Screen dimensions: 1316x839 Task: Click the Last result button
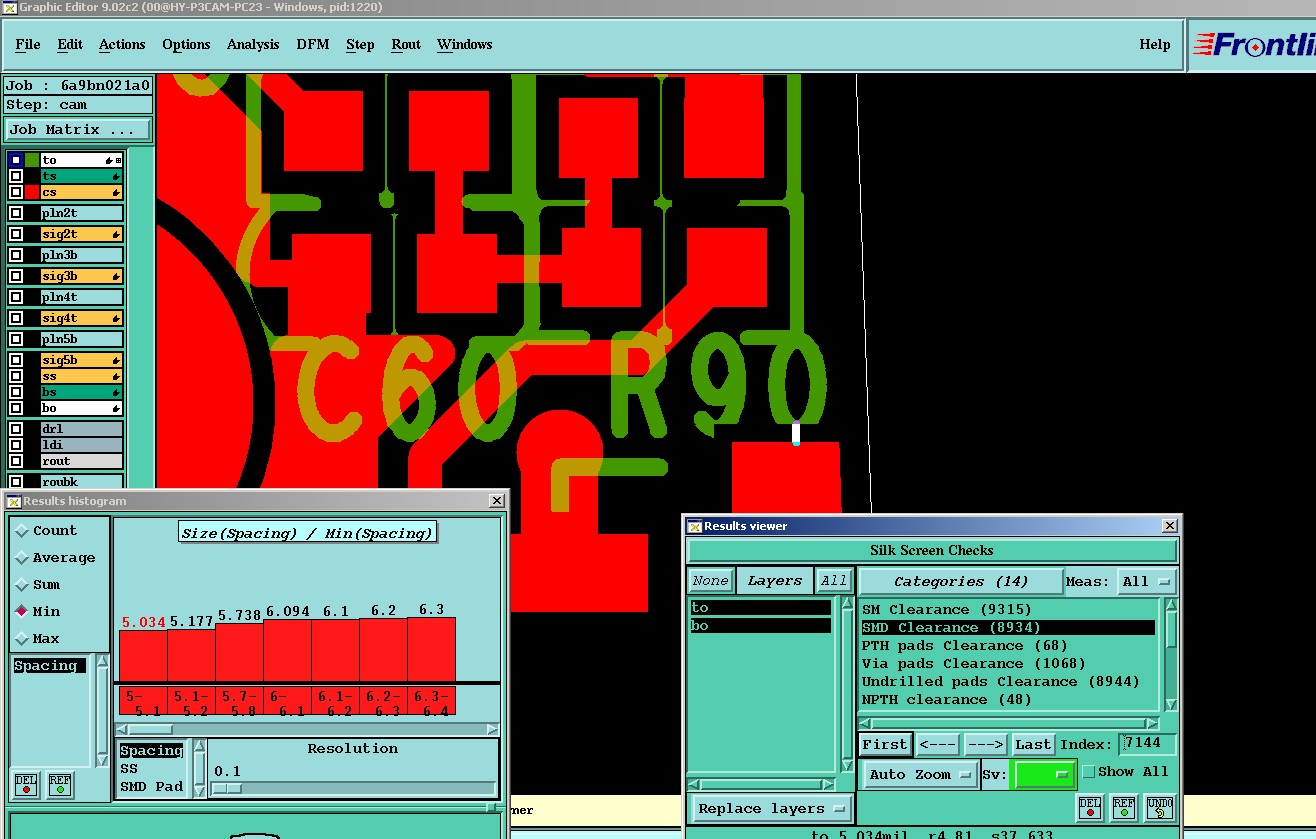coord(1033,744)
